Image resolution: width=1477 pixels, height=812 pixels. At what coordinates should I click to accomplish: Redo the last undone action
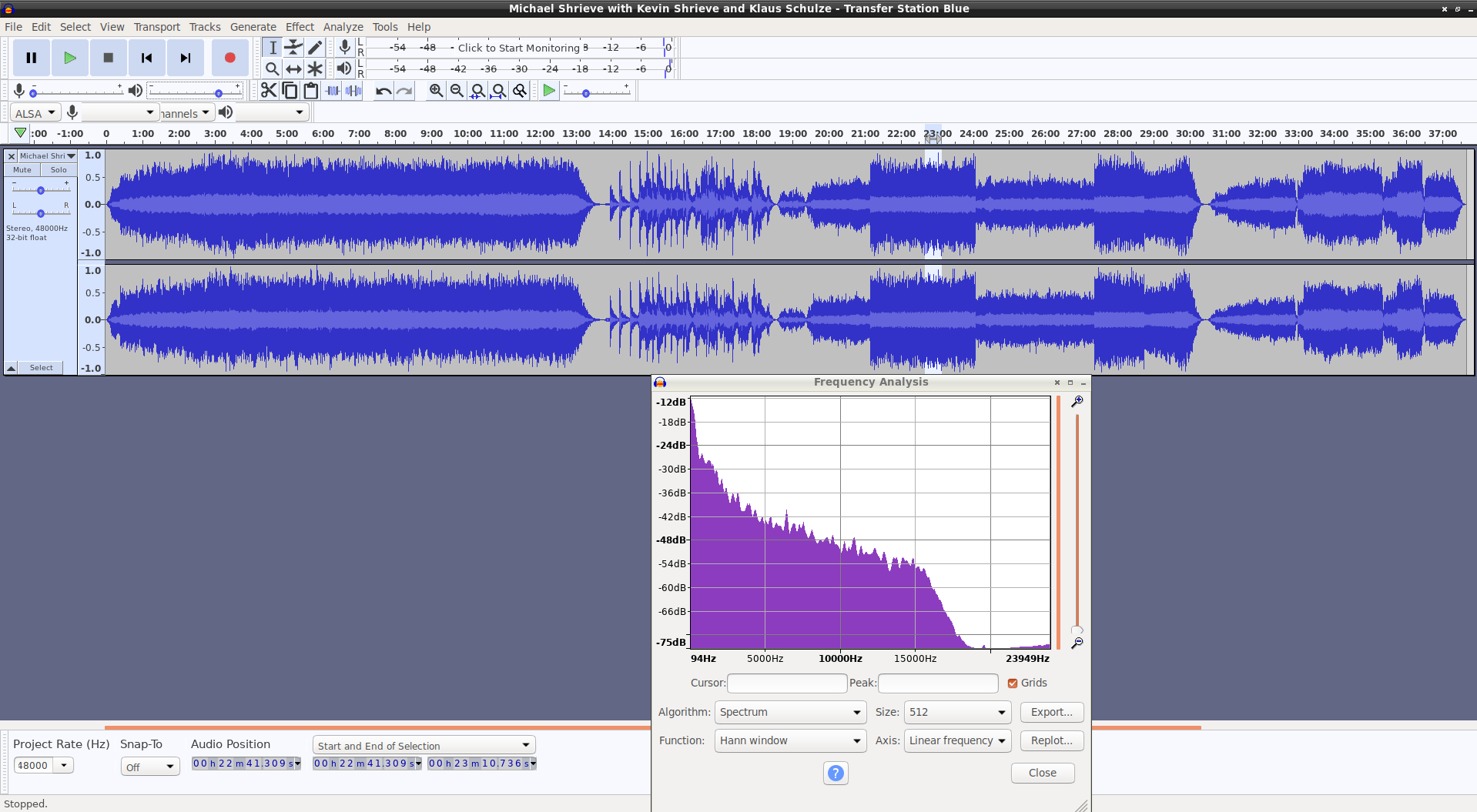(404, 91)
